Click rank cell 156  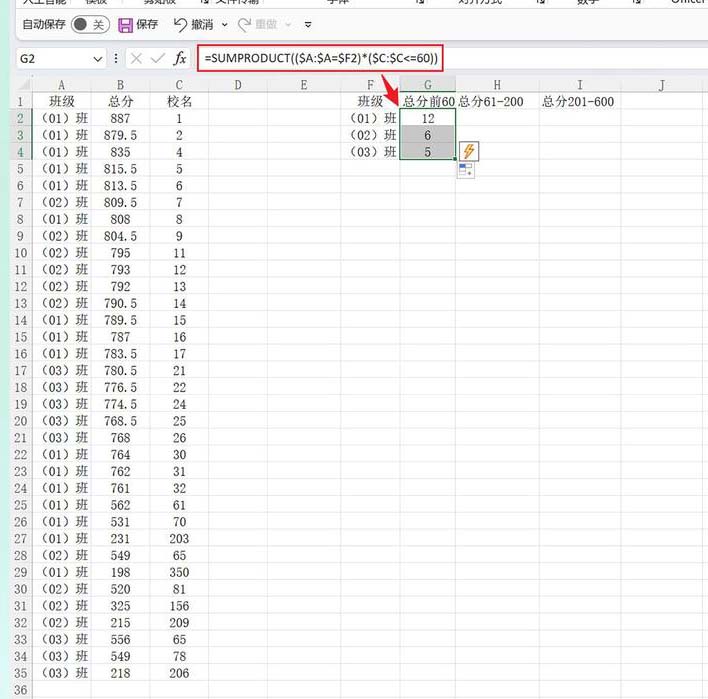[179, 606]
